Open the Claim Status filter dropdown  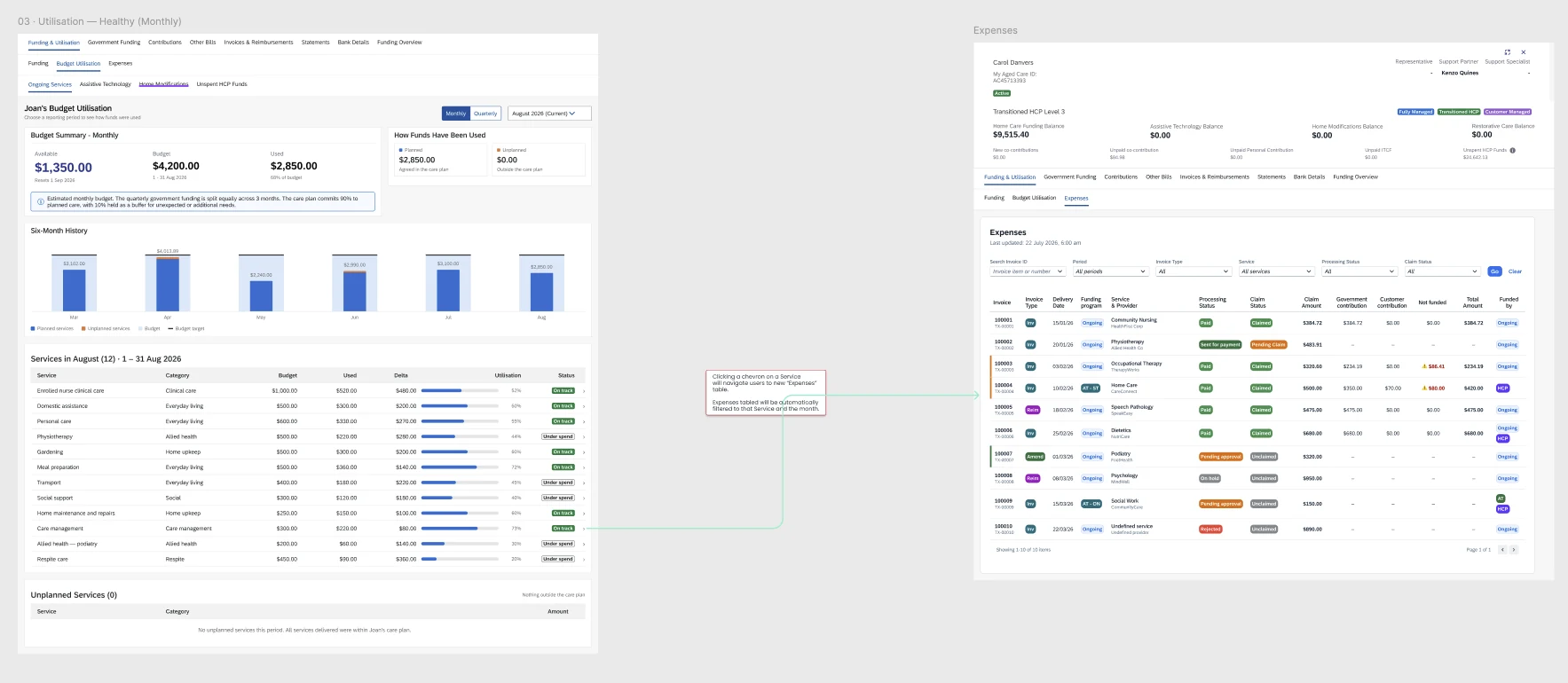coord(1442,271)
